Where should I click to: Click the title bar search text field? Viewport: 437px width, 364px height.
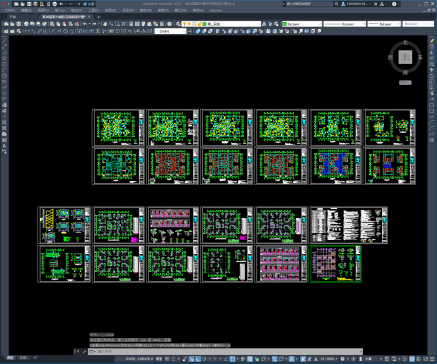pyautogui.click(x=310, y=4)
